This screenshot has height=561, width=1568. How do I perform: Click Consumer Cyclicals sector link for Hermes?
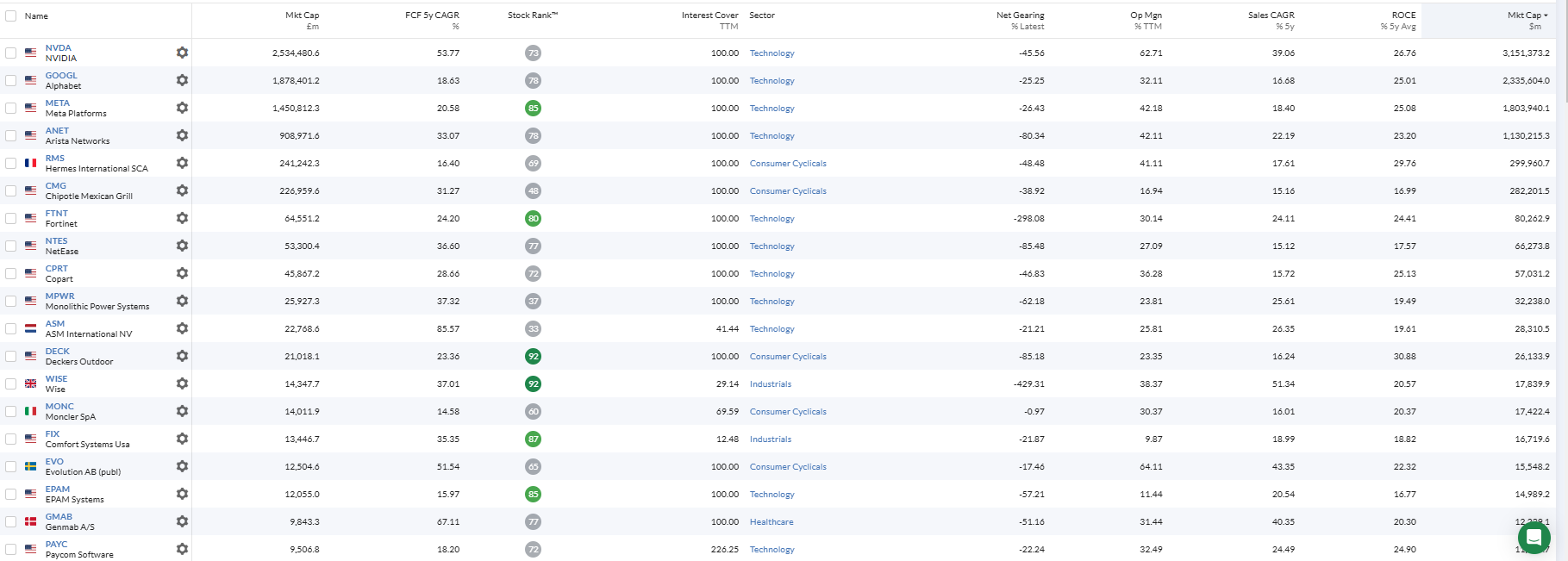pos(788,164)
